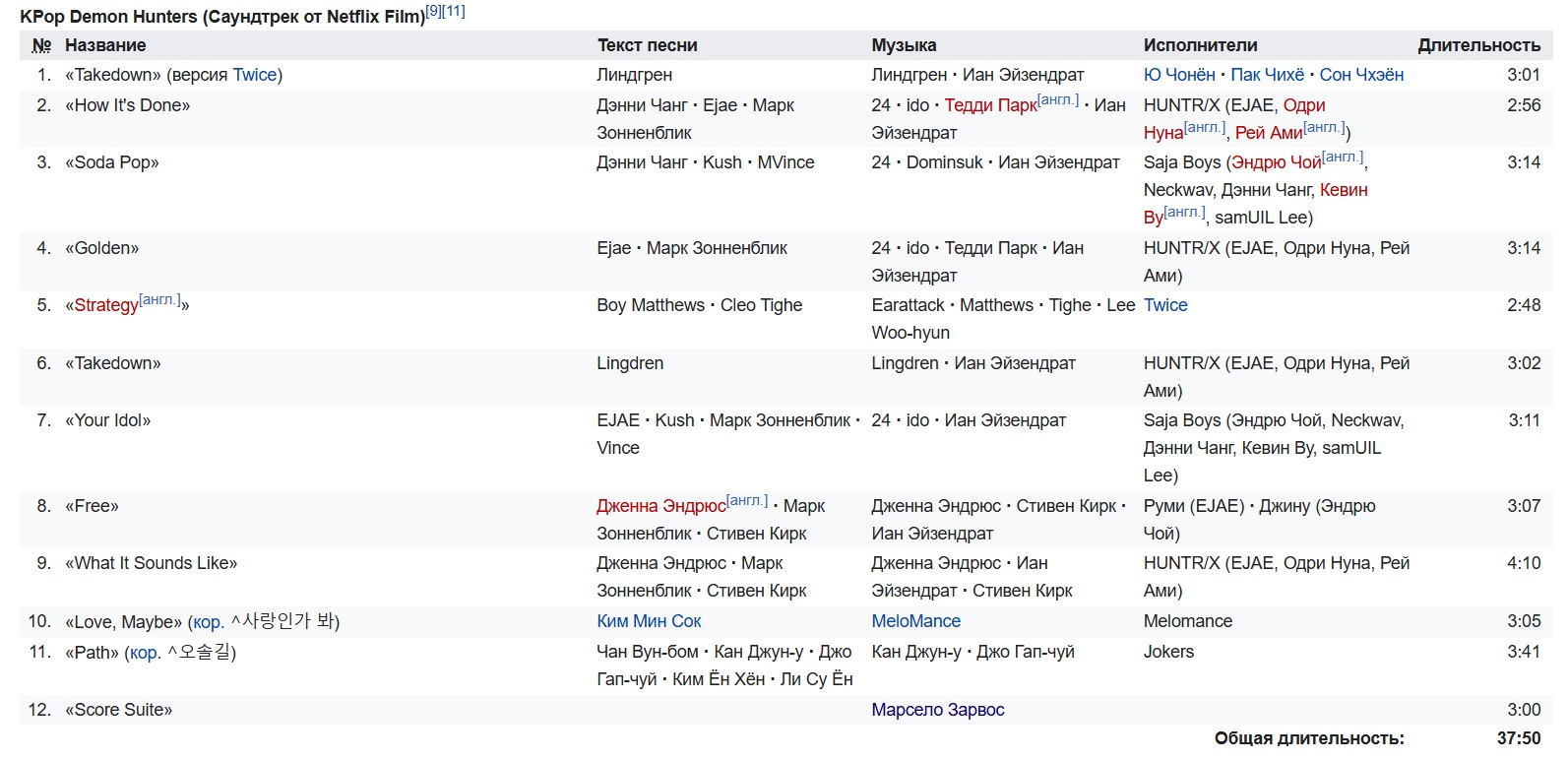Screen dimensions: 1568x761
Task: Click the «Takedown» title in row 6
Action: tap(113, 363)
